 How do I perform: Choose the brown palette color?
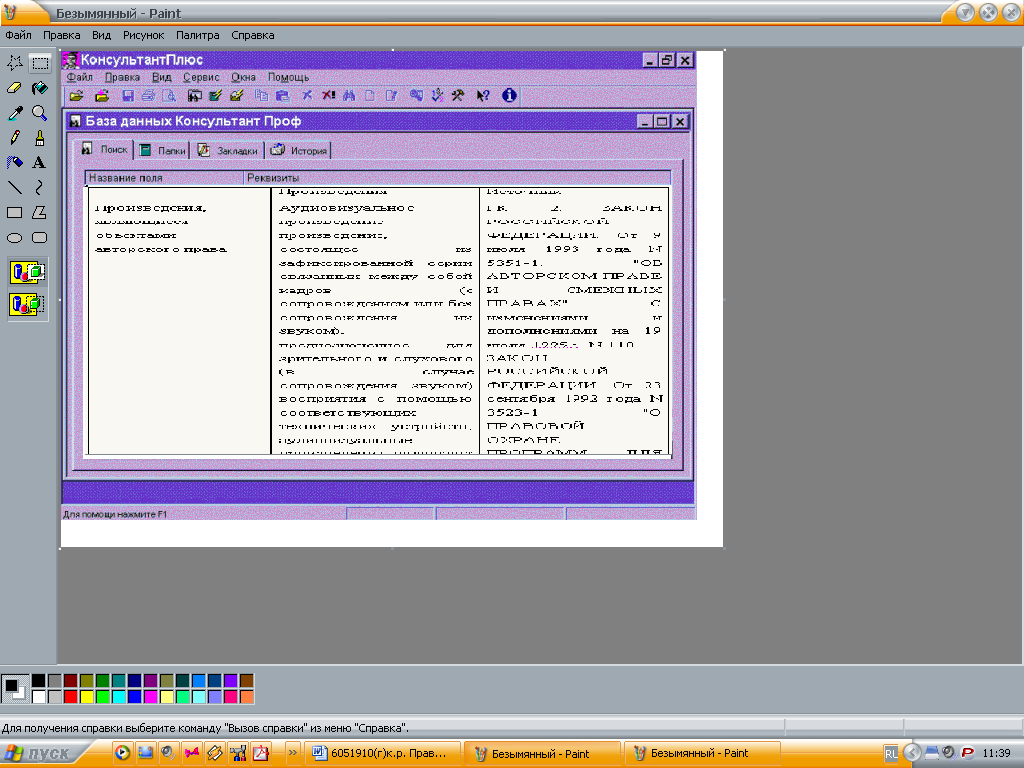point(246,681)
